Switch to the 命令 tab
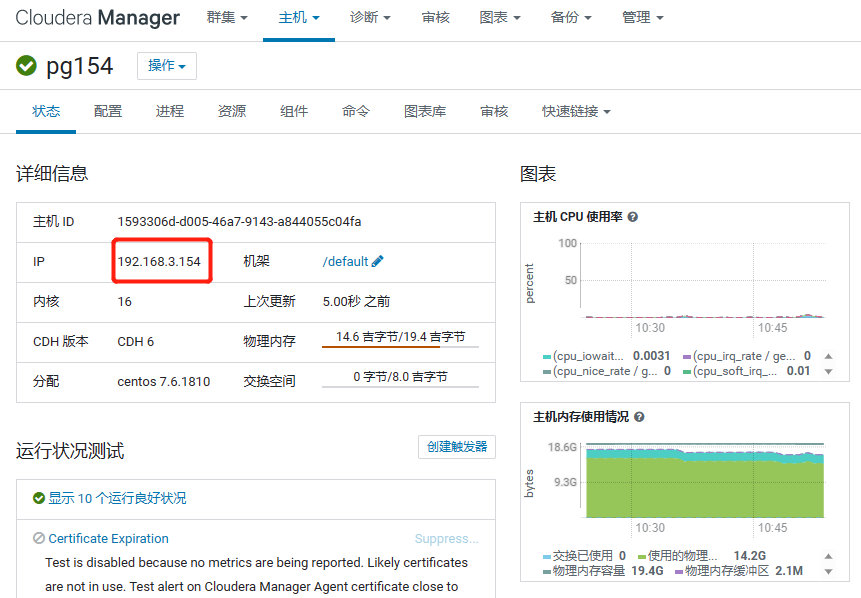The image size is (861, 598). pos(356,111)
